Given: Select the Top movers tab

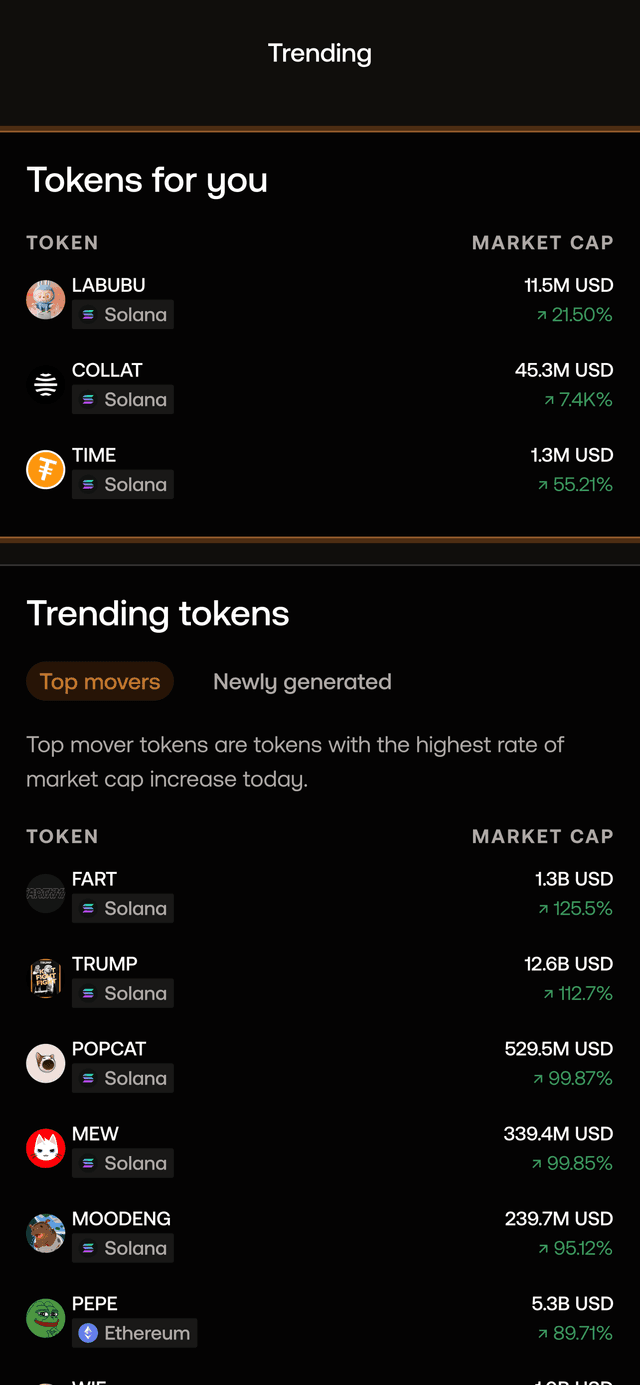Looking at the screenshot, I should [99, 681].
